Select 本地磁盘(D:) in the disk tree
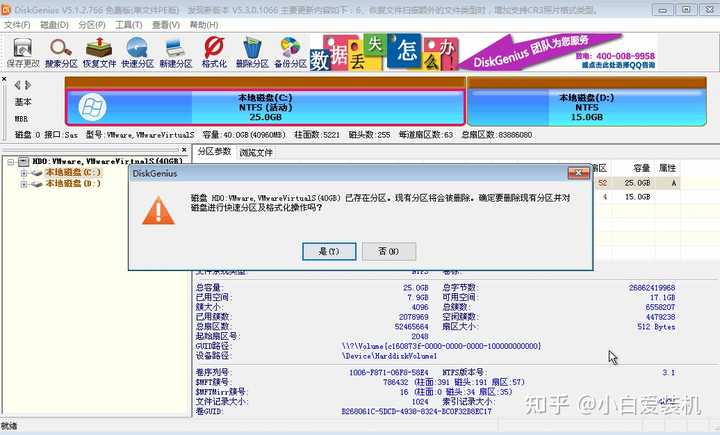 (x=73, y=183)
